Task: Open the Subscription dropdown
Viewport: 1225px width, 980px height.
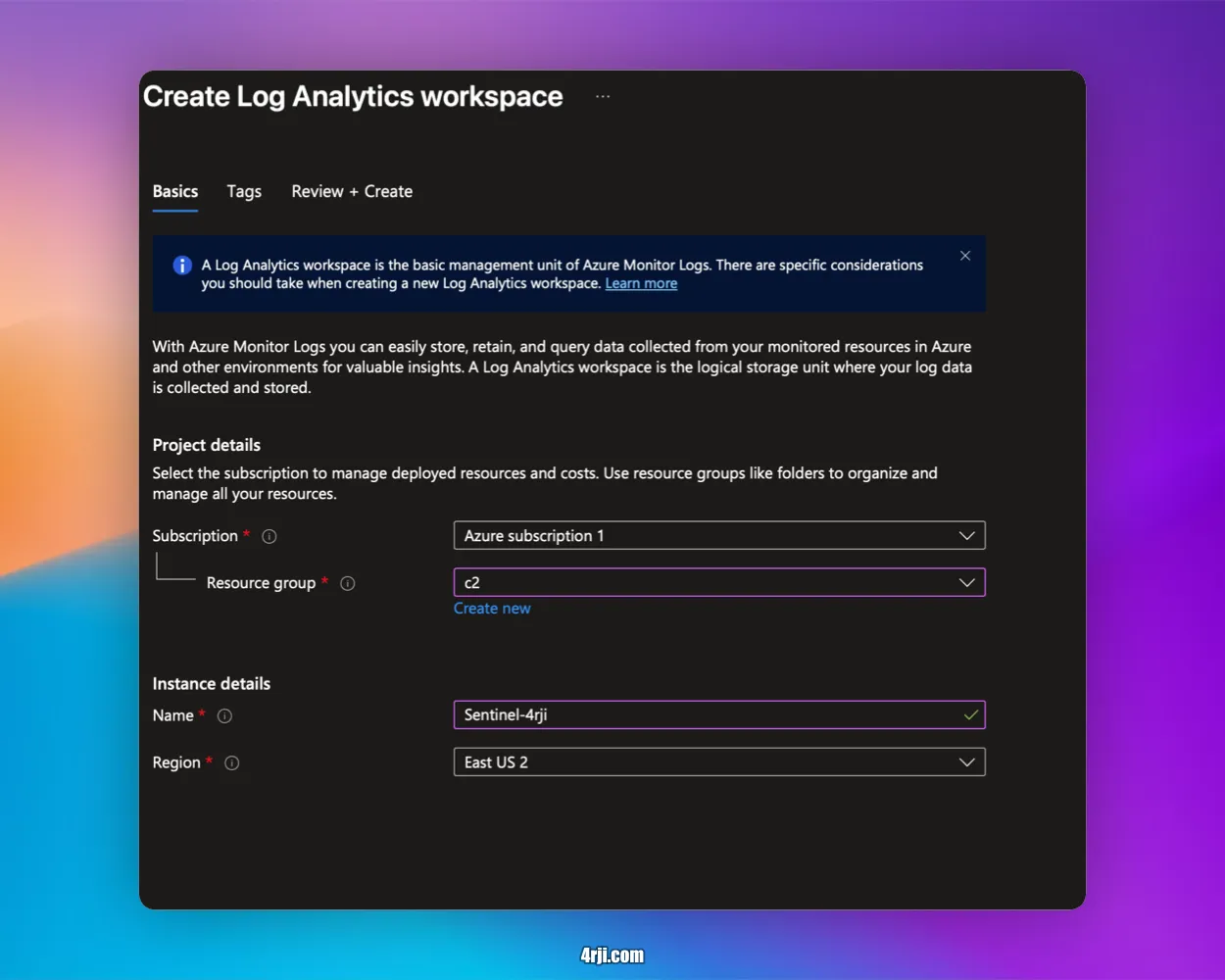Action: pyautogui.click(x=718, y=536)
